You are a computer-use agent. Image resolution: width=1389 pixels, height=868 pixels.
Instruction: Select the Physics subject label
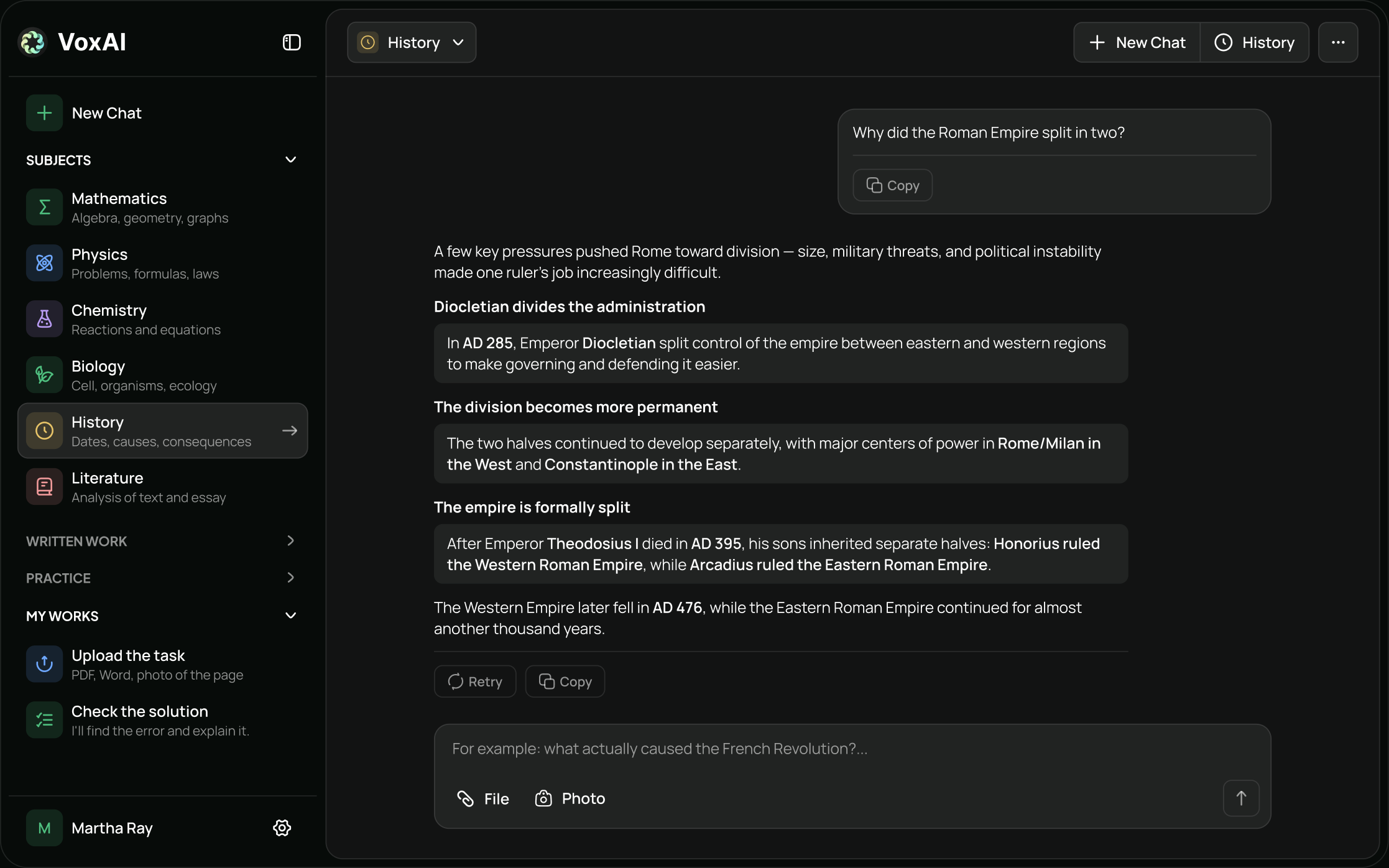(x=99, y=254)
